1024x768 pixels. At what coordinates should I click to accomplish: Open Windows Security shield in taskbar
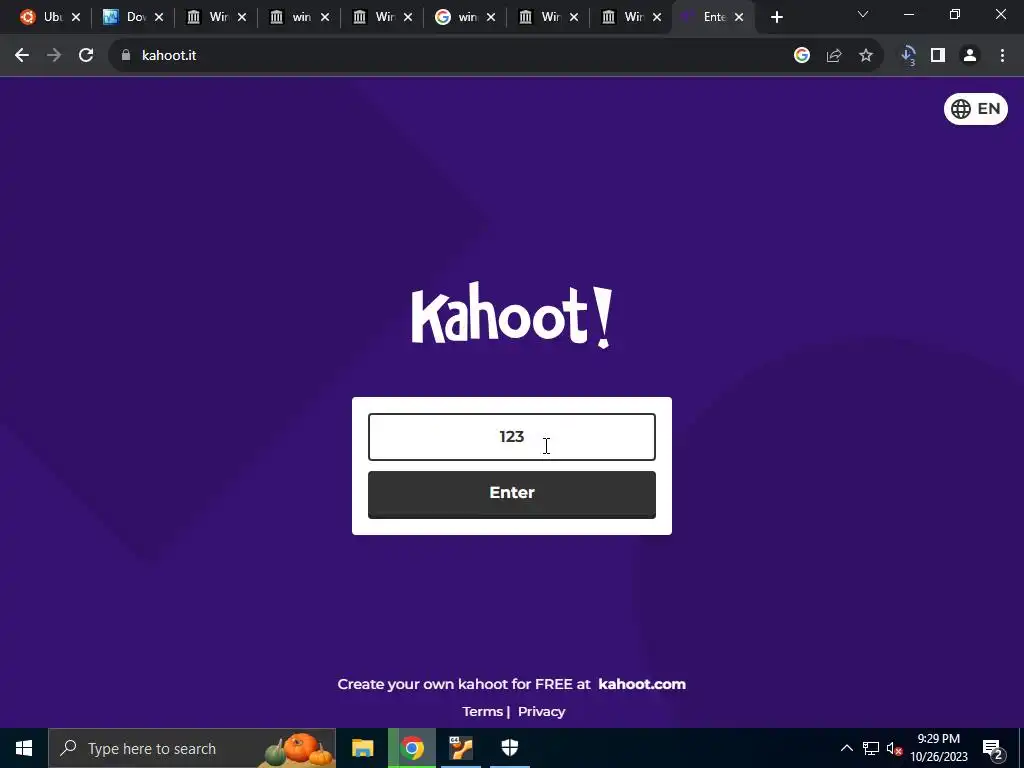point(509,748)
